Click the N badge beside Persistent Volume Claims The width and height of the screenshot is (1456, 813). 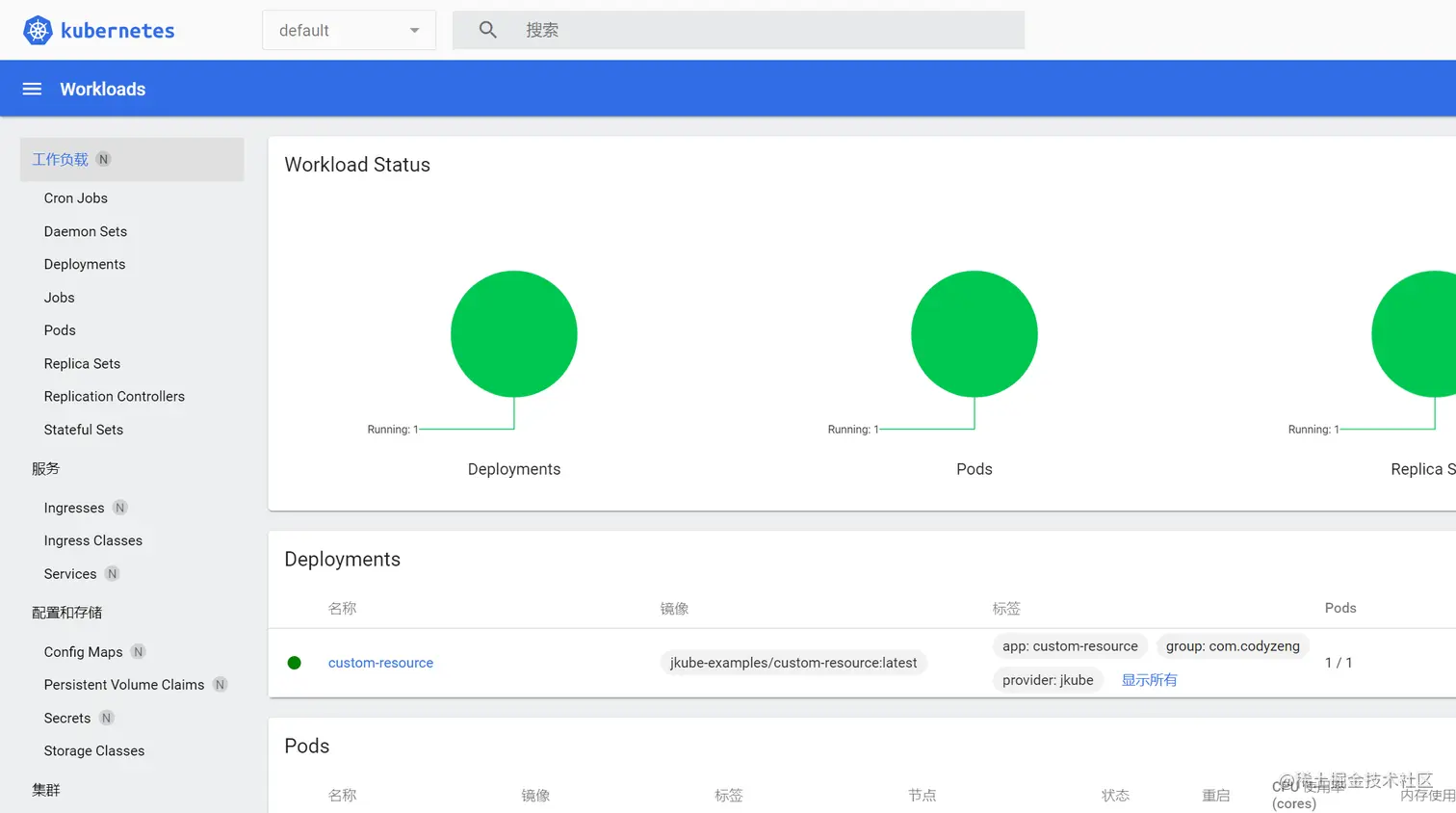220,685
